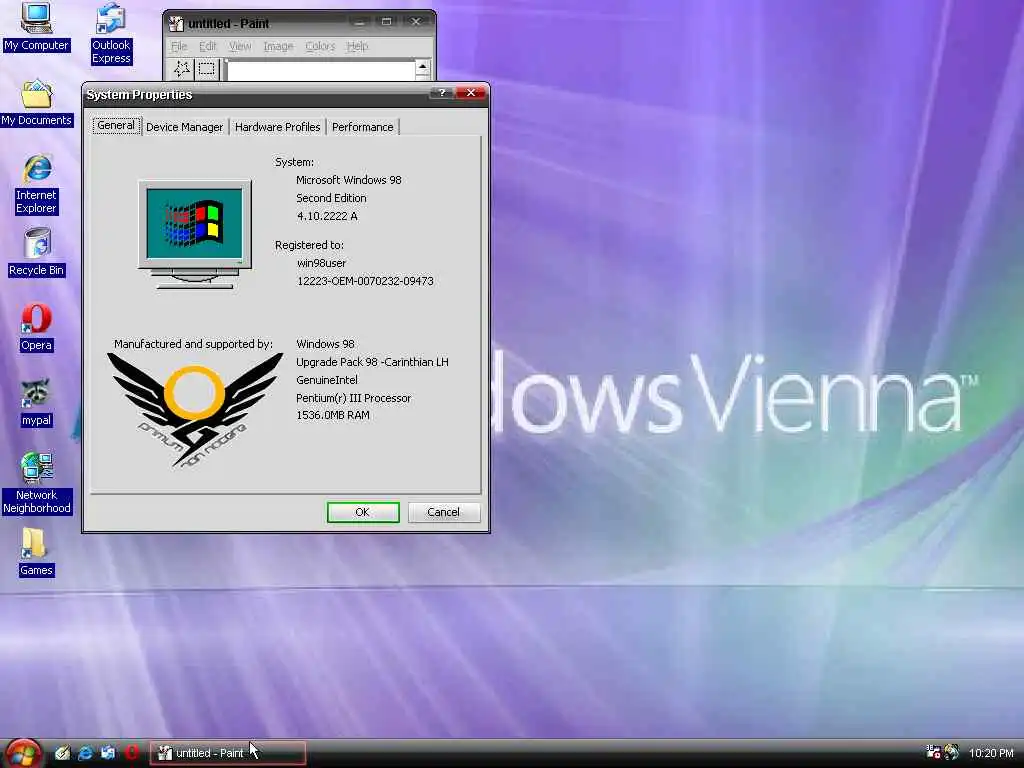Open the File menu in Paint
This screenshot has height=768, width=1024.
point(179,46)
